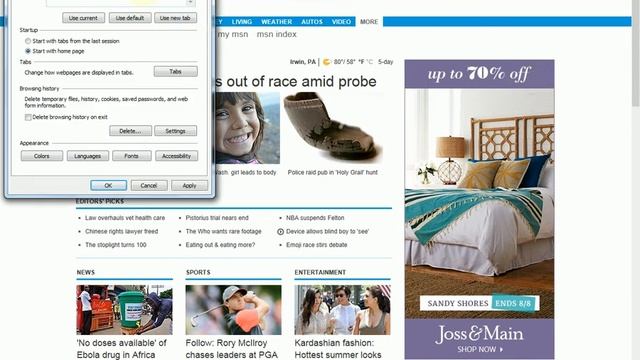Open Kardashian fashion: Hottest summer looks headline

coord(338,349)
